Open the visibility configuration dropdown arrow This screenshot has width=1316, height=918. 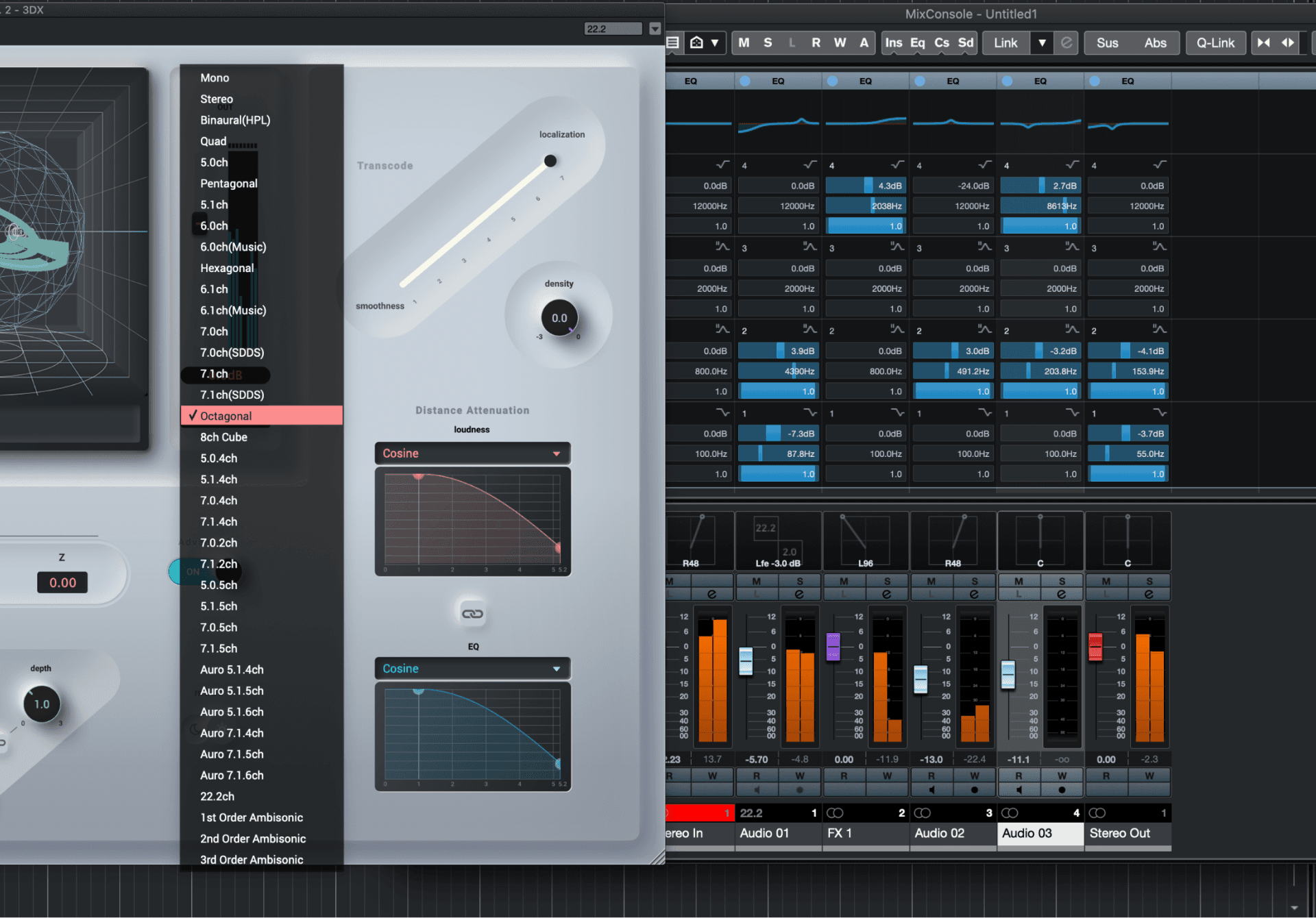715,42
